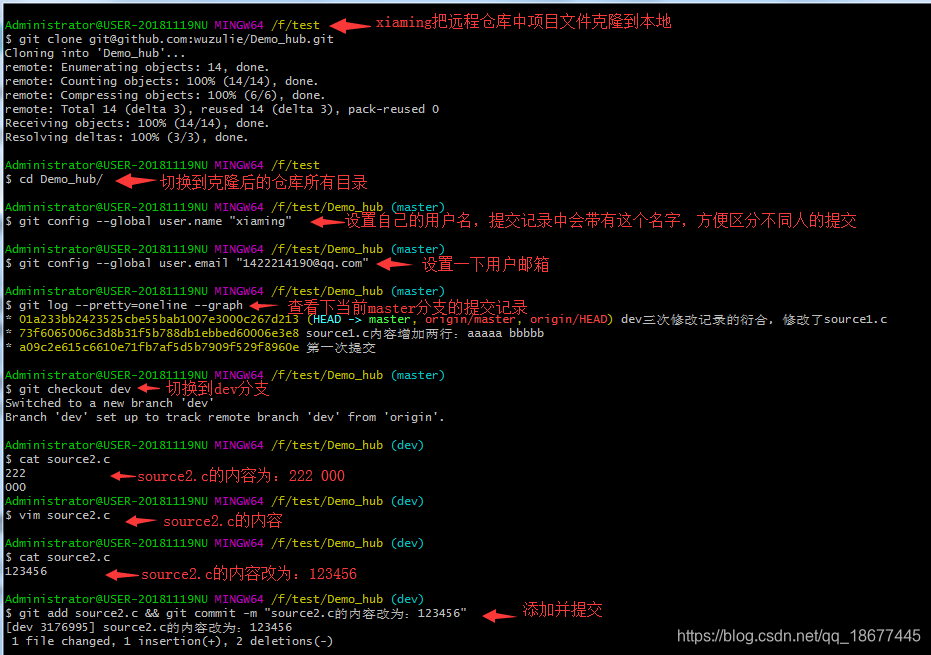Click the "000" output line
This screenshot has width=931, height=655.
(15, 488)
